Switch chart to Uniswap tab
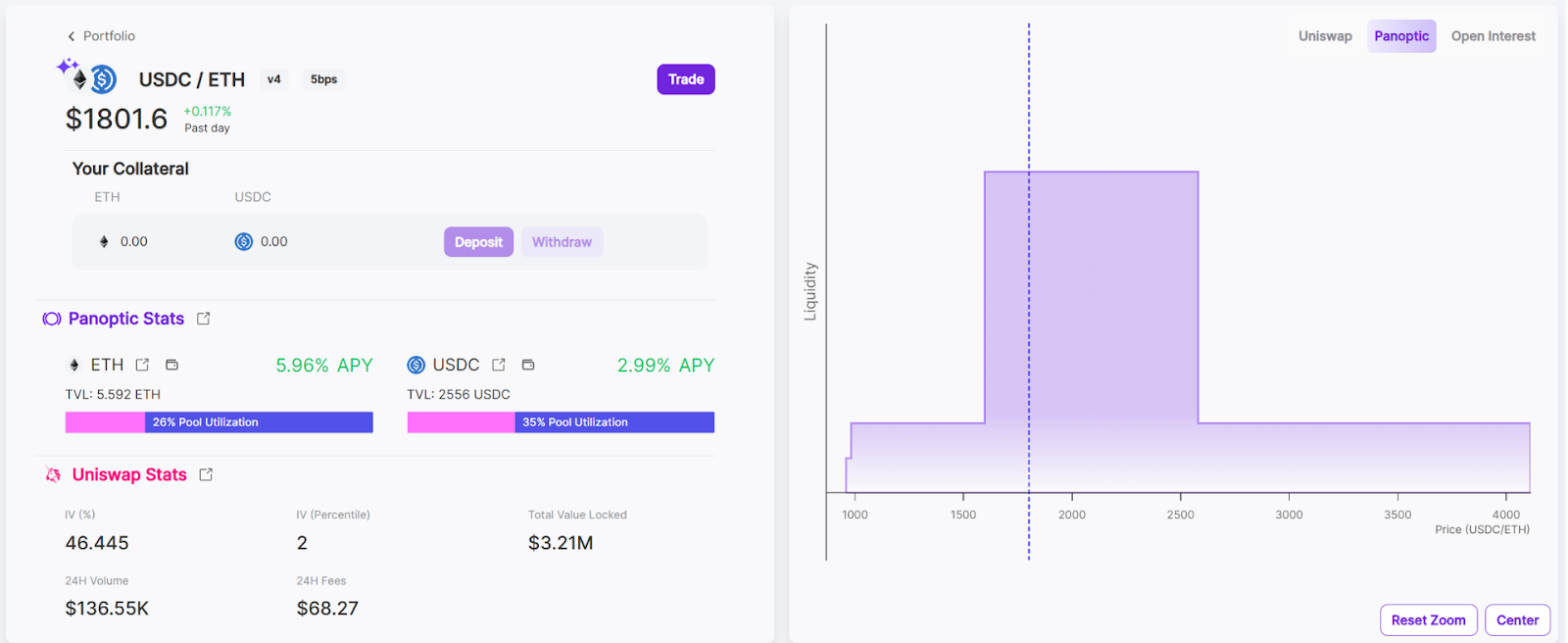 (1325, 36)
